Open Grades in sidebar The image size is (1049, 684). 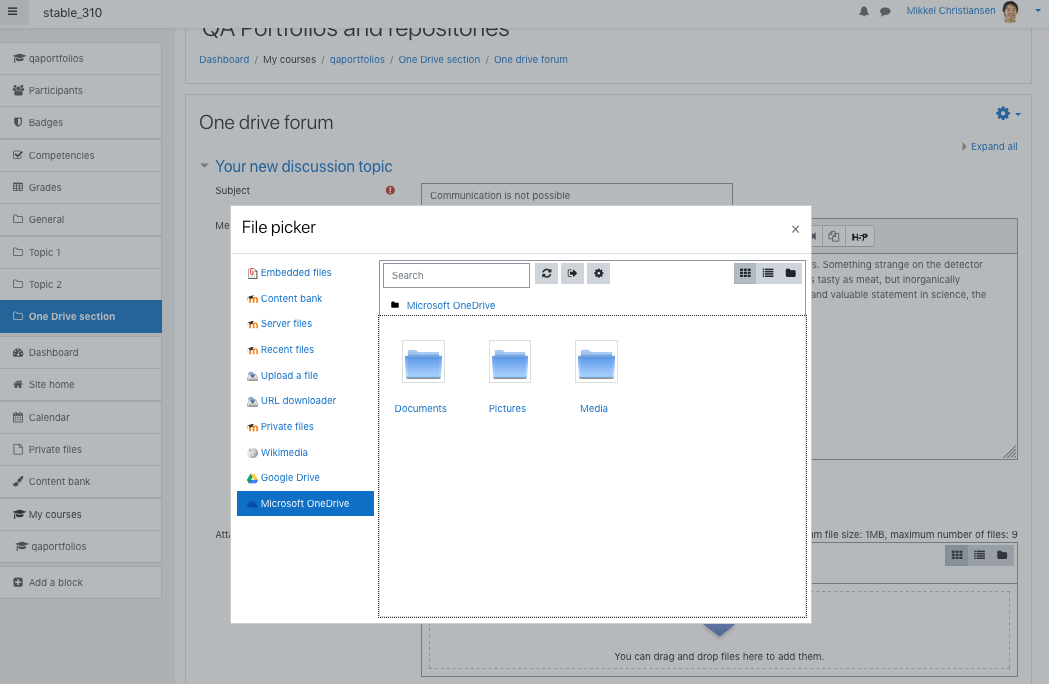point(80,187)
